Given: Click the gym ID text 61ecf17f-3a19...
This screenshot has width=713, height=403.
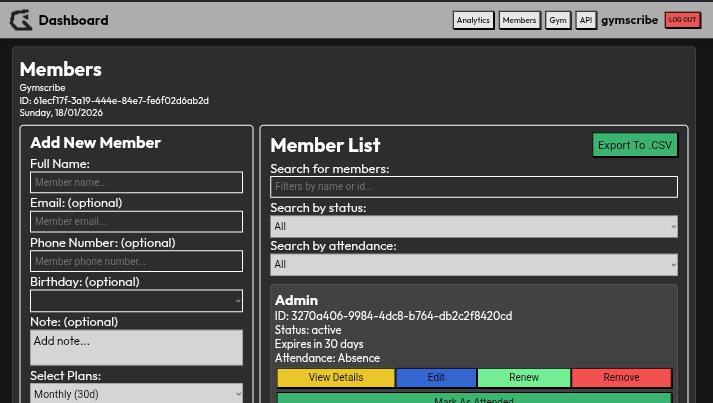Looking at the screenshot, I should coord(114,101).
